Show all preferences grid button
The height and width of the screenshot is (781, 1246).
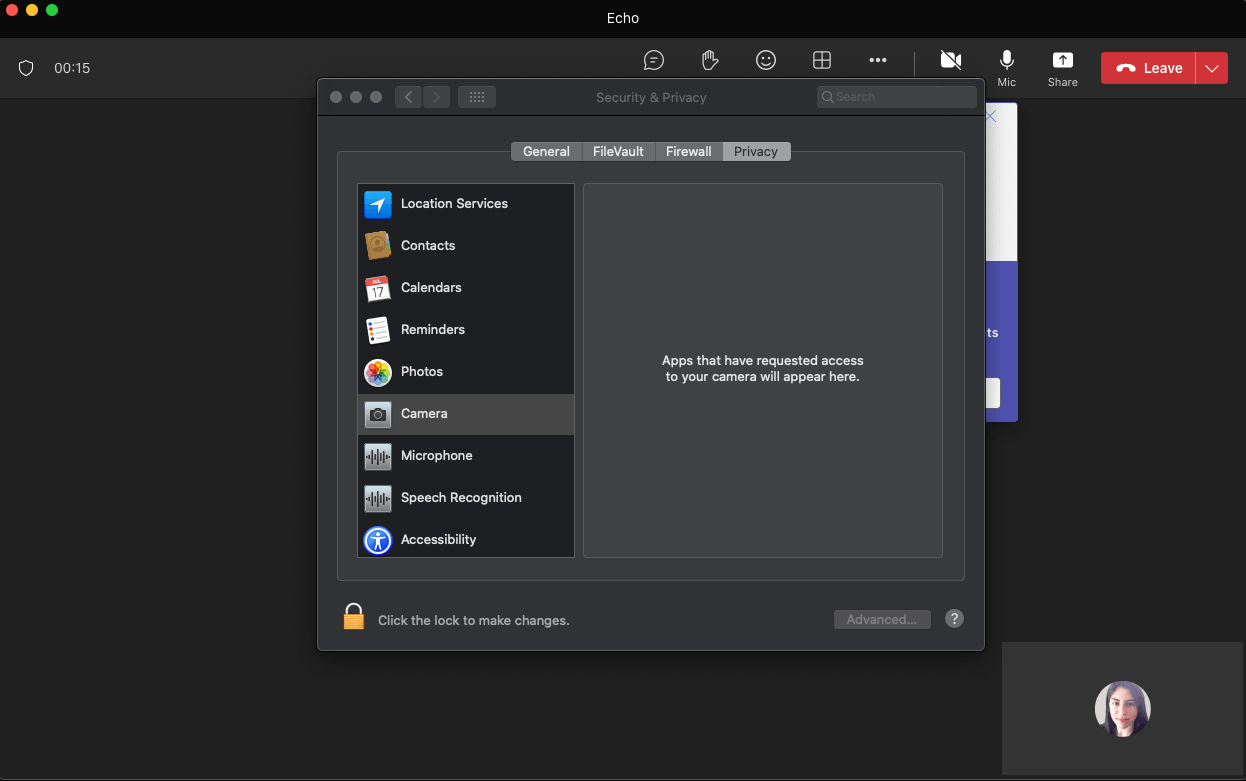point(477,97)
